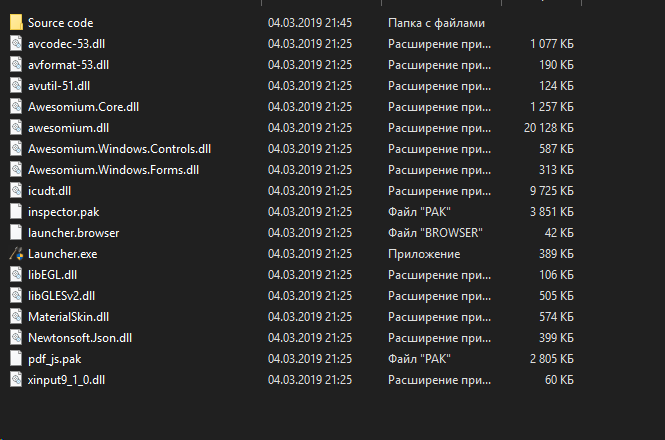This screenshot has height=440, width=665.
Task: Select the Newtonsoft.Json.dll file name
Action: [x=80, y=338]
